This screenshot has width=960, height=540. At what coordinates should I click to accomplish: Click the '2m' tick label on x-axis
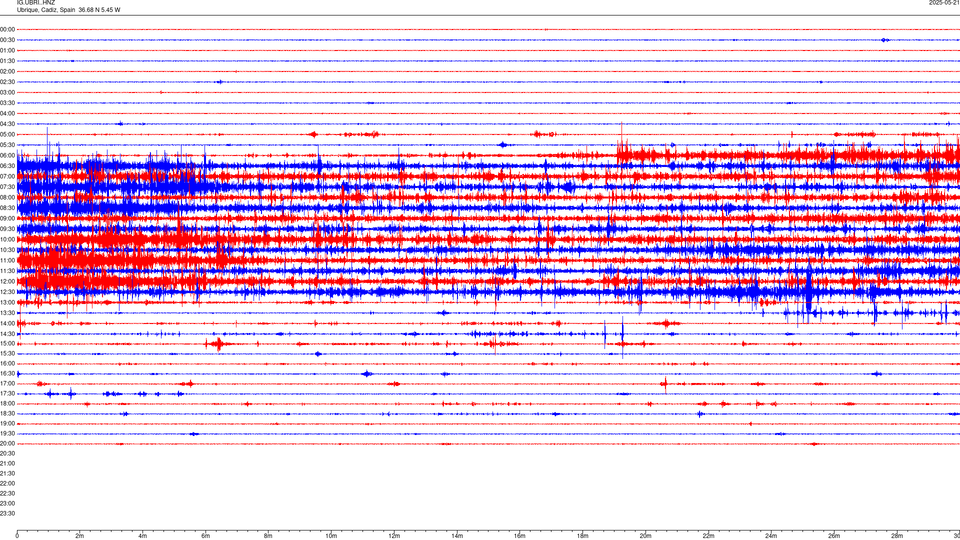(x=80, y=536)
